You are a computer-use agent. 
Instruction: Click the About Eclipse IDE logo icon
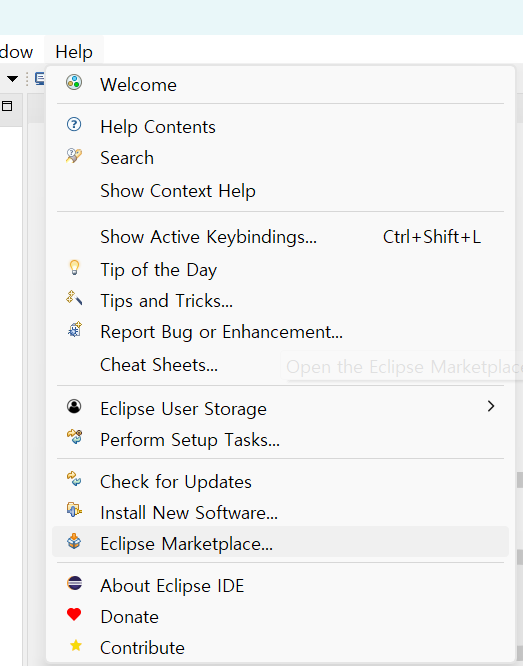coord(74,583)
